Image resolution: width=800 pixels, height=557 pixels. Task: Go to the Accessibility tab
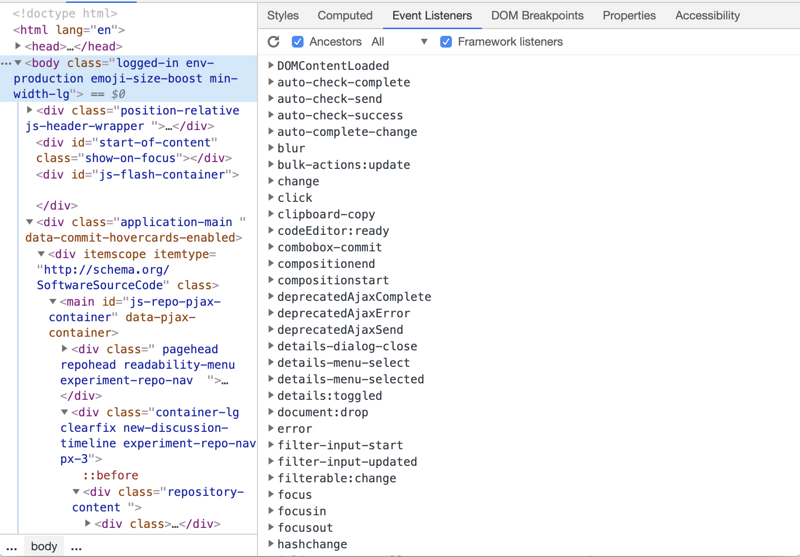(707, 15)
